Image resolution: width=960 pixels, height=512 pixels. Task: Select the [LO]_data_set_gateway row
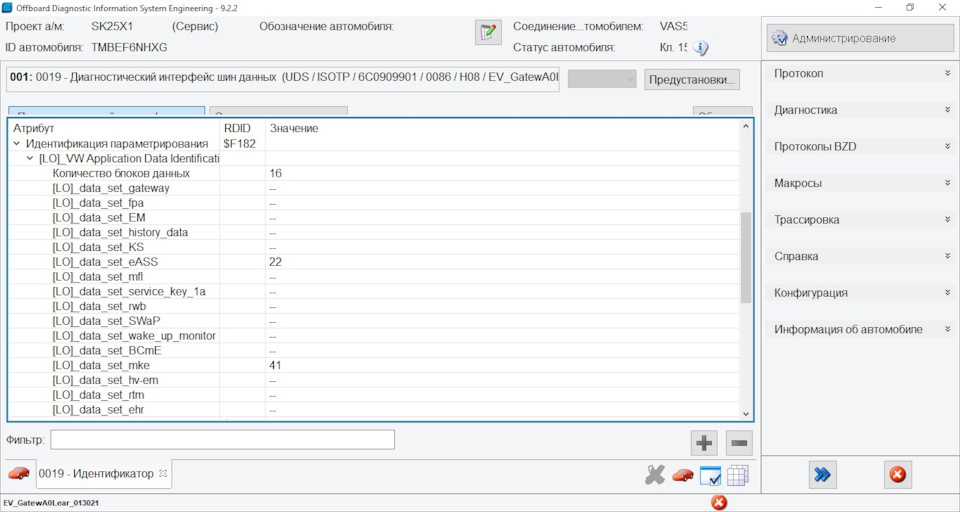tap(373, 188)
